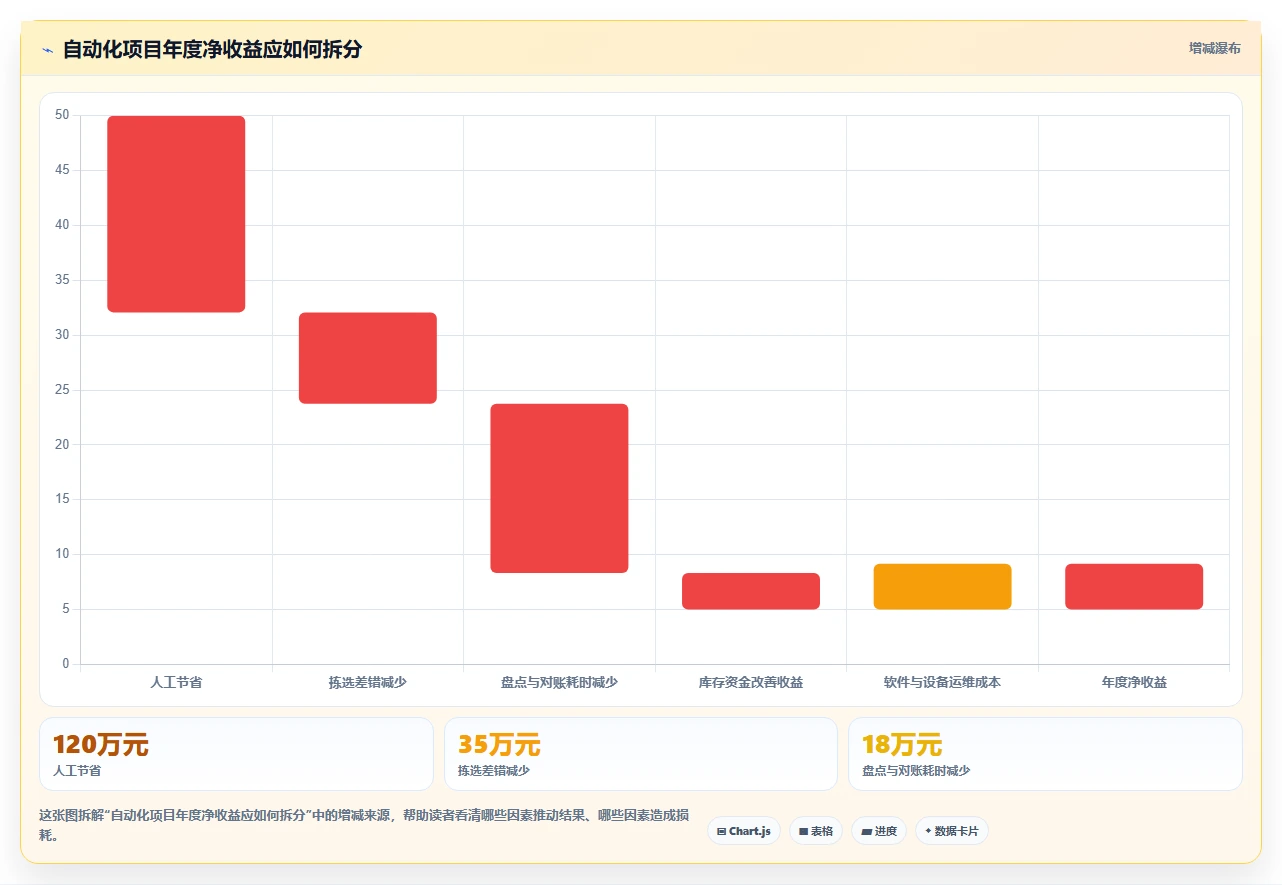Select the 库存资金改善收益 bar

[x=751, y=591]
